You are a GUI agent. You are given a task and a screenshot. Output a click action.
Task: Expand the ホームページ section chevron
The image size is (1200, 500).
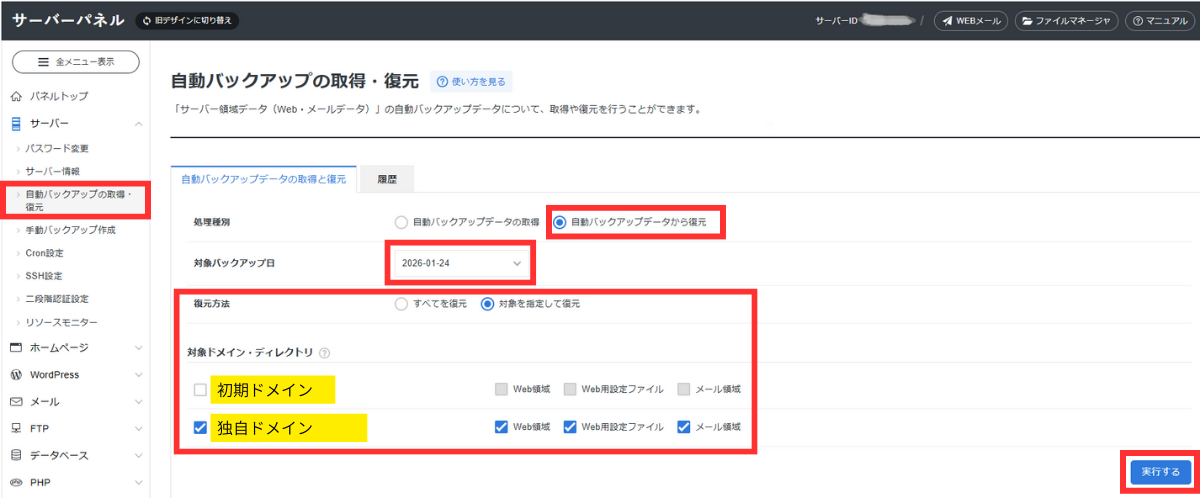point(138,348)
